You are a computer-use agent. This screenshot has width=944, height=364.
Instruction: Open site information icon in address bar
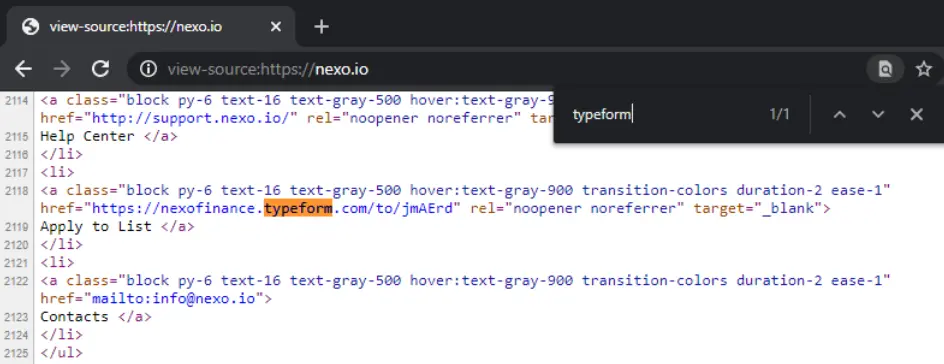tap(148, 69)
